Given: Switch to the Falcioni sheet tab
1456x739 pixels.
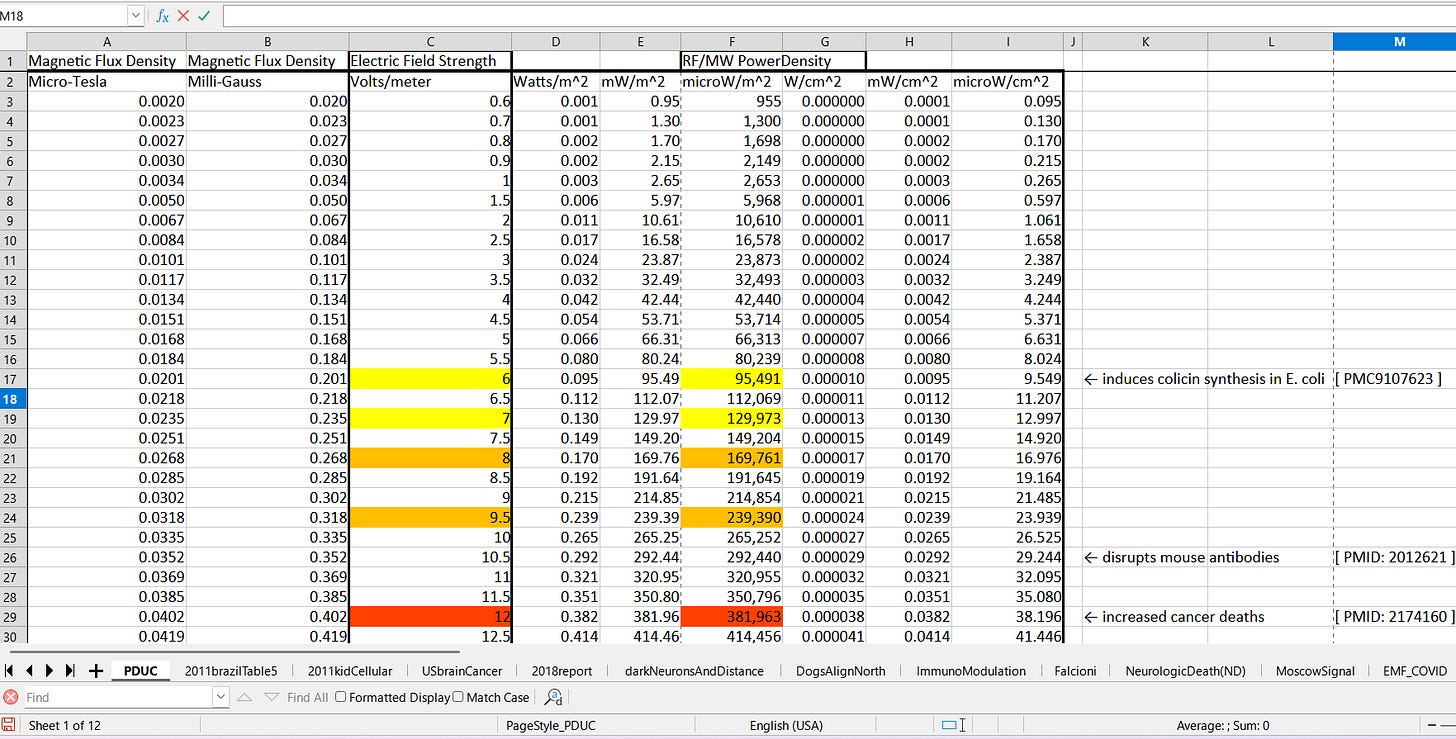Looking at the screenshot, I should [x=1075, y=671].
